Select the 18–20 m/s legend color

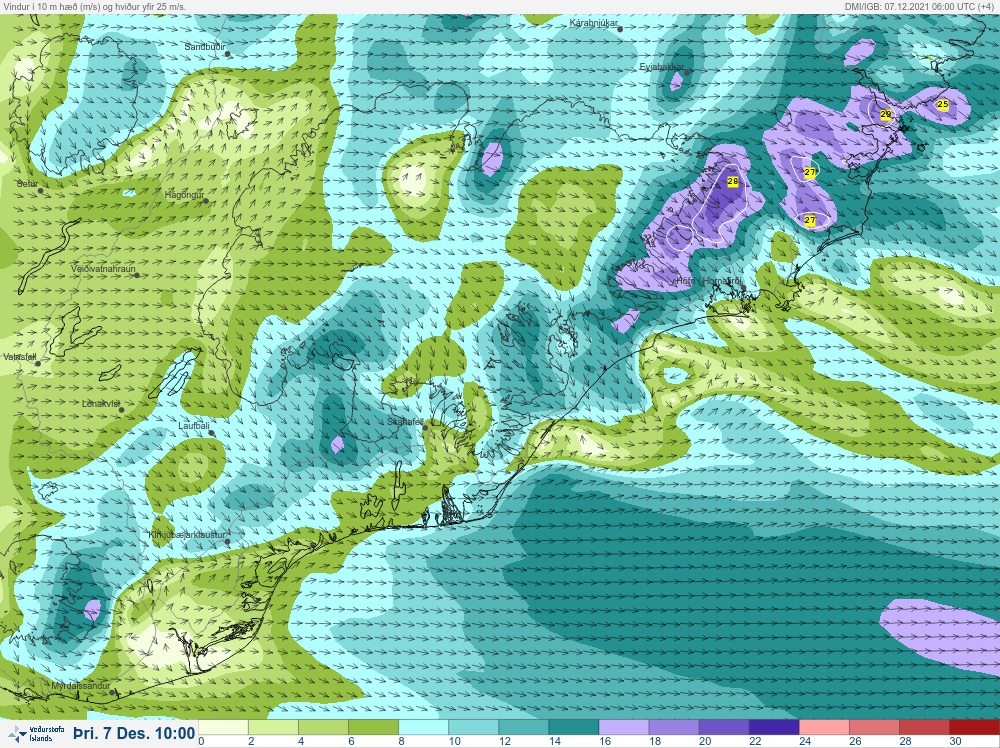[673, 728]
